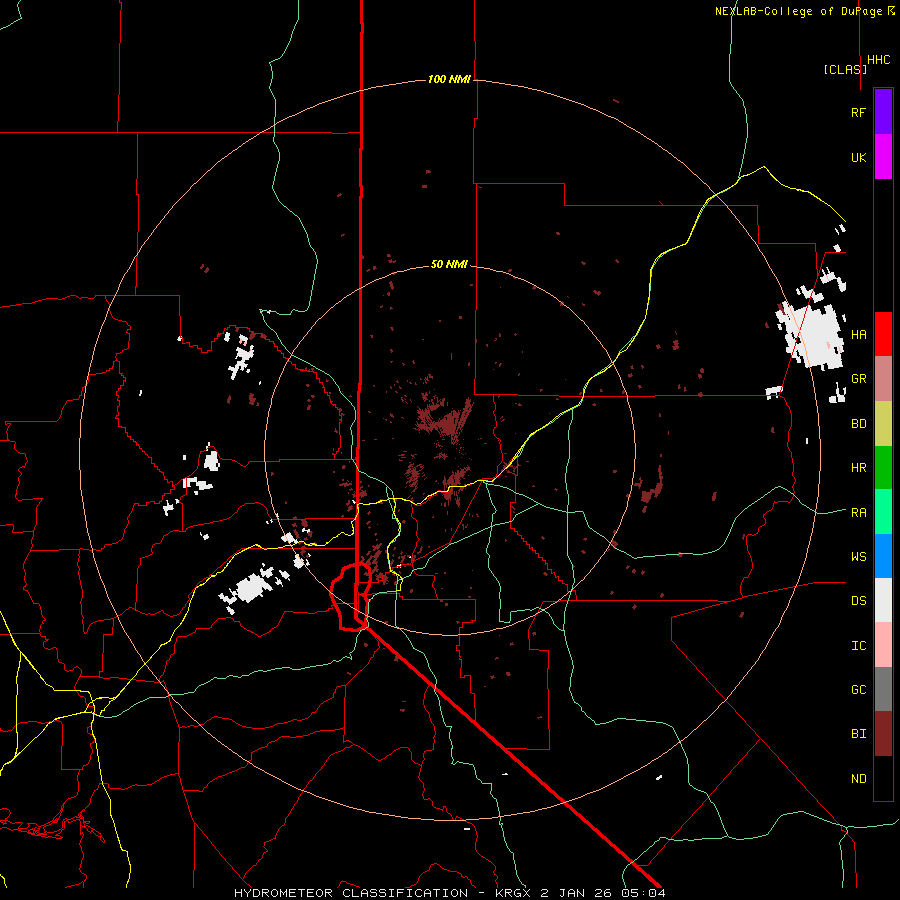The height and width of the screenshot is (900, 900).
Task: Click the HHC product label
Action: tap(879, 60)
